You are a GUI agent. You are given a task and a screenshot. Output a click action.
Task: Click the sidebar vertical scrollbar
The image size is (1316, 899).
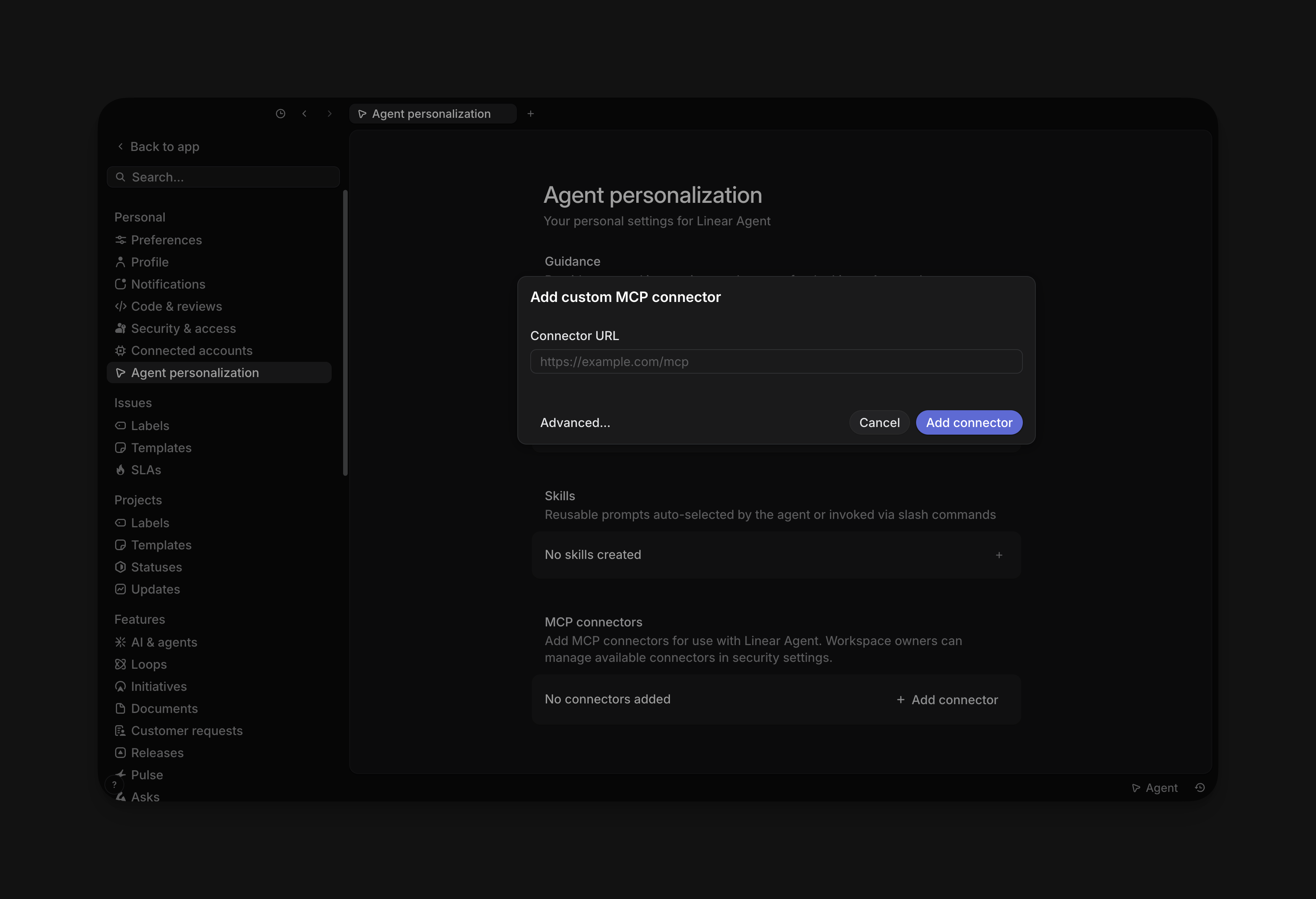345,333
